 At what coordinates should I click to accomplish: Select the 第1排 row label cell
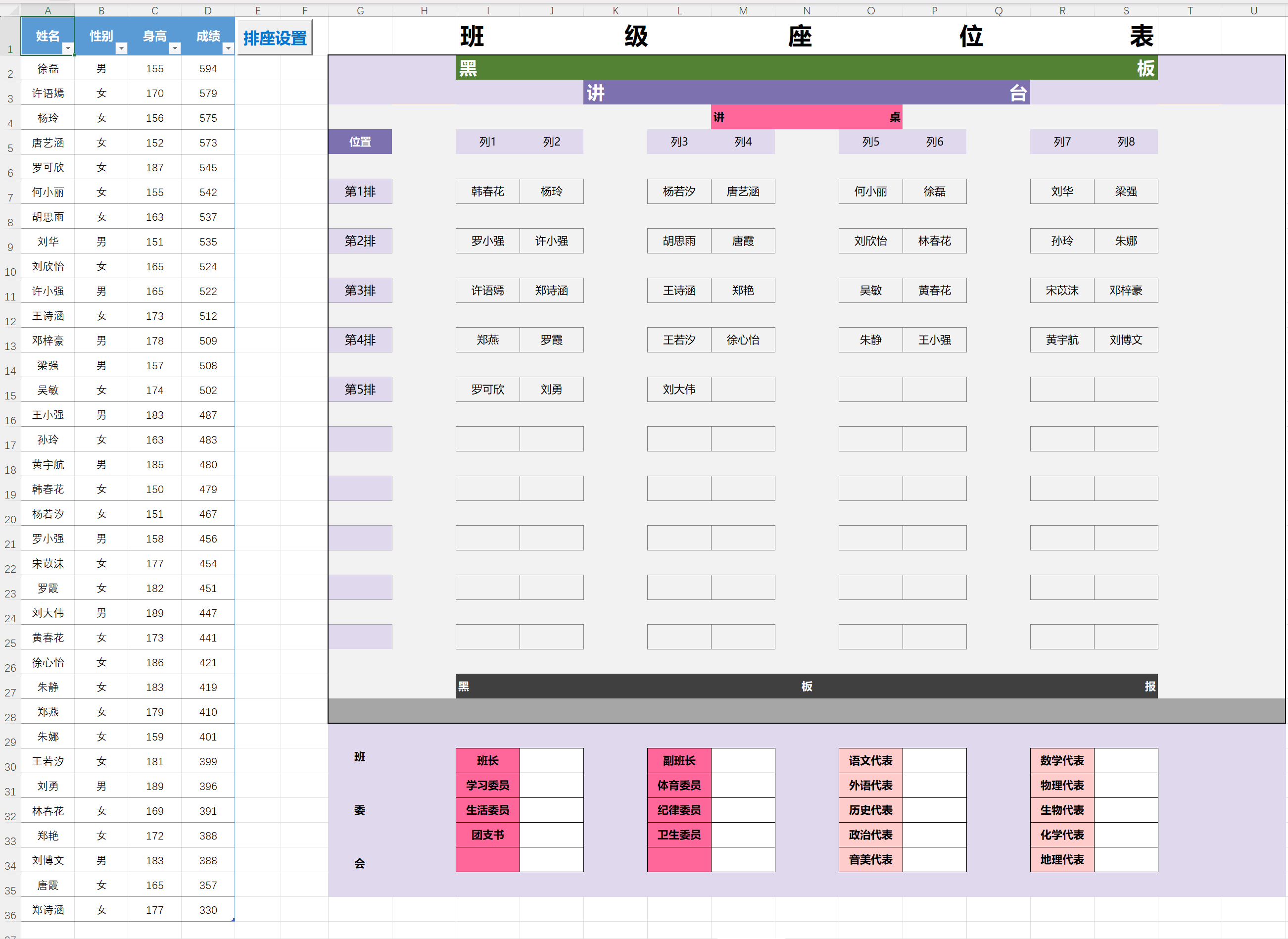click(360, 192)
